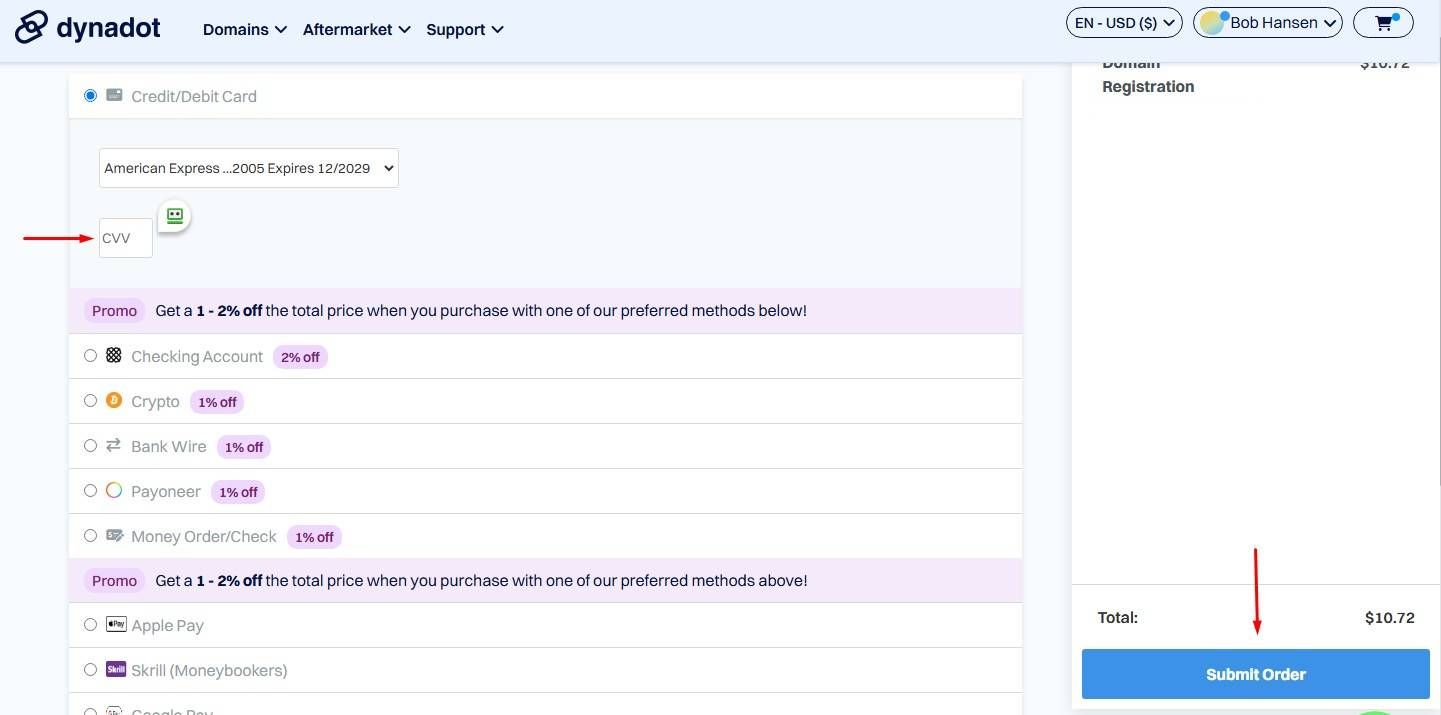Screen dimensions: 1441x715
Task: Click the 1% off badge for Money Order/Check
Action: click(314, 537)
